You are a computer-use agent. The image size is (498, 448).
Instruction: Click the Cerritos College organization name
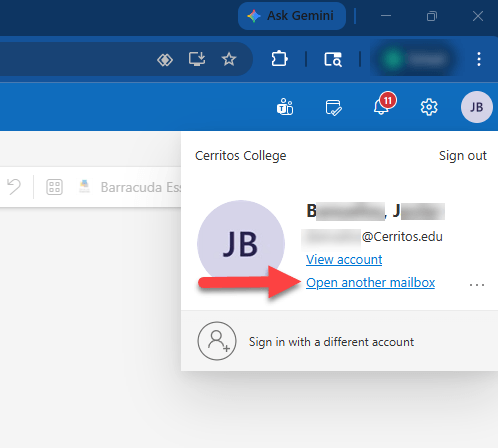tap(241, 156)
